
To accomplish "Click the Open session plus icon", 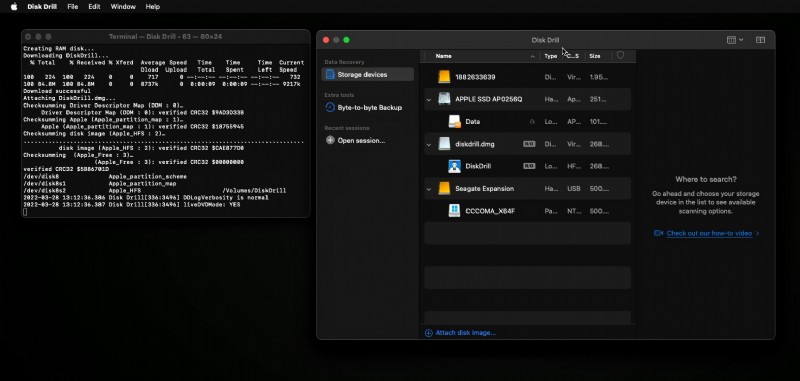I will pyautogui.click(x=330, y=140).
